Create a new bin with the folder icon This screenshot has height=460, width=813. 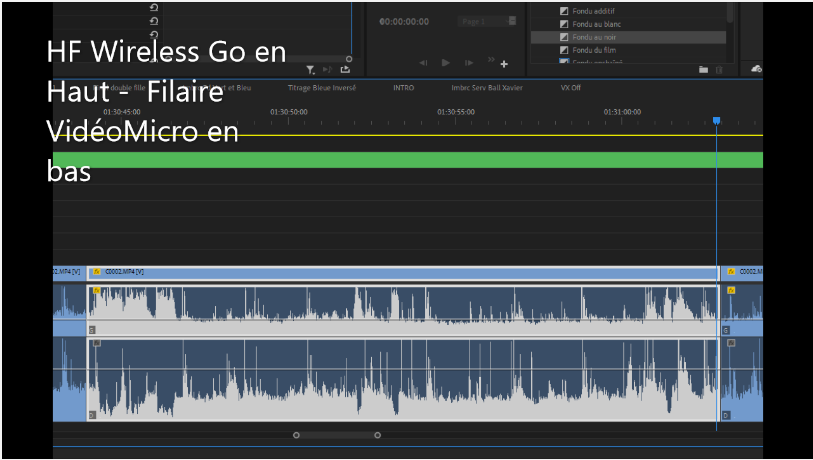pyautogui.click(x=703, y=69)
